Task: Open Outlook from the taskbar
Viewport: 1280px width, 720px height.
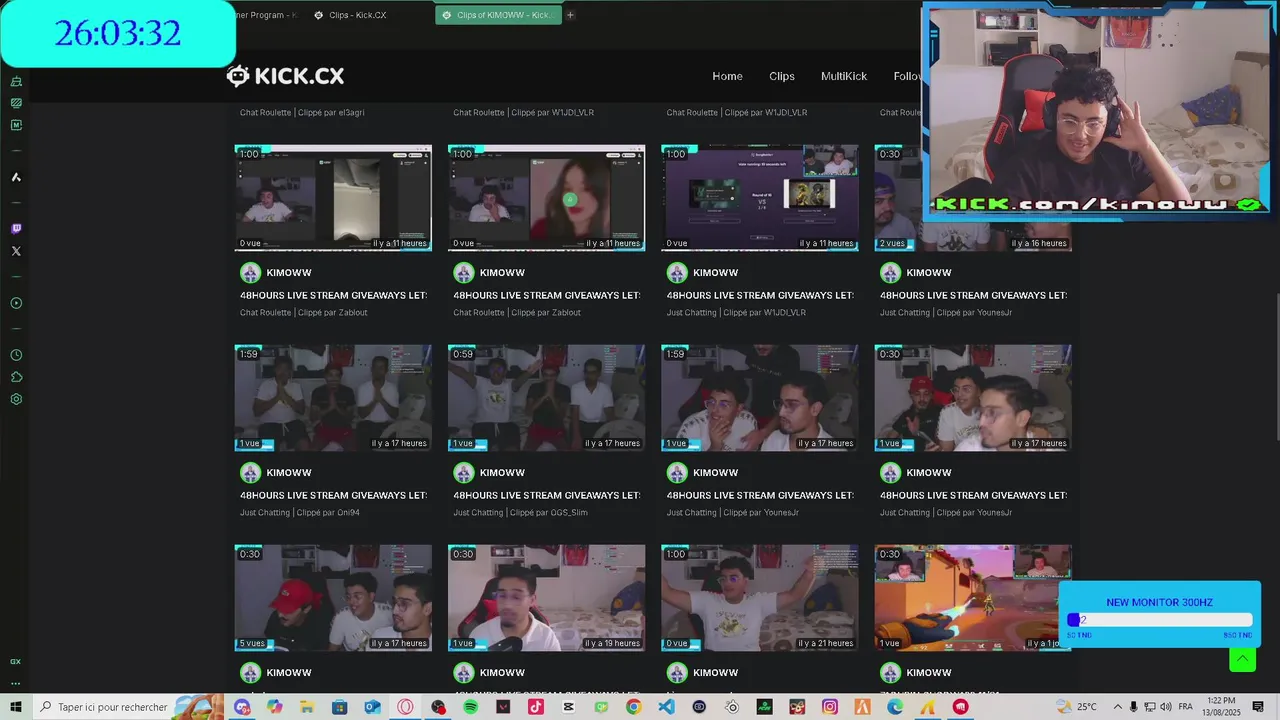Action: click(x=372, y=707)
